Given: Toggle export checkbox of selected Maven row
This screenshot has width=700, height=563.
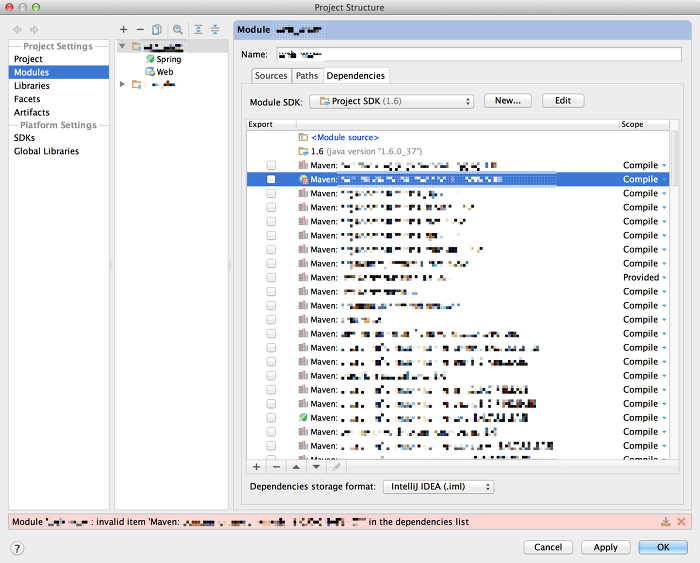Looking at the screenshot, I should (x=271, y=179).
